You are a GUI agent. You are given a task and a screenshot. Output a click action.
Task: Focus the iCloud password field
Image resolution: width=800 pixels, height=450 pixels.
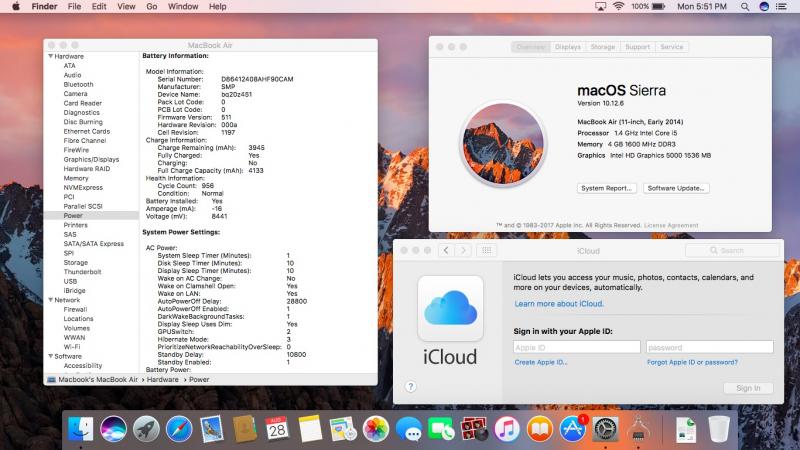click(710, 347)
